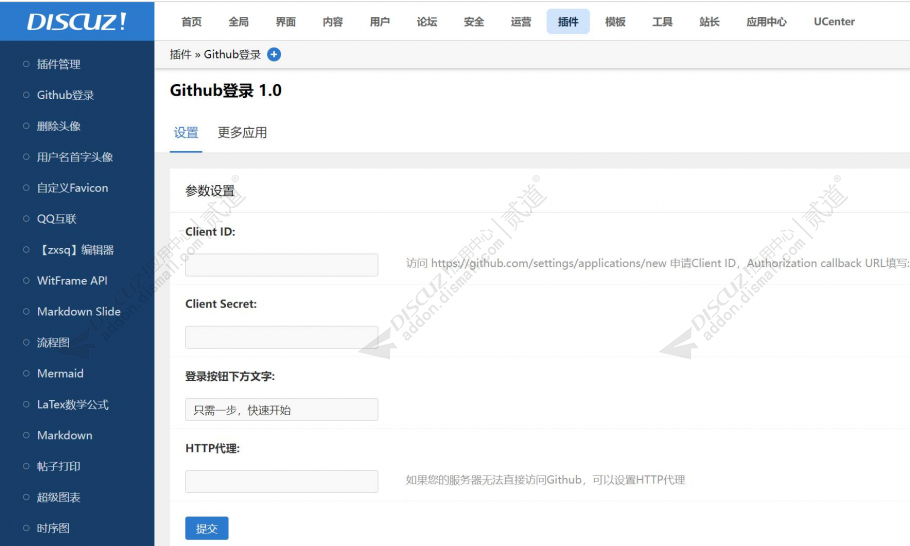The height and width of the screenshot is (546, 910).
Task: Click the Client ID help text with Github URL
Action: click(x=657, y=263)
